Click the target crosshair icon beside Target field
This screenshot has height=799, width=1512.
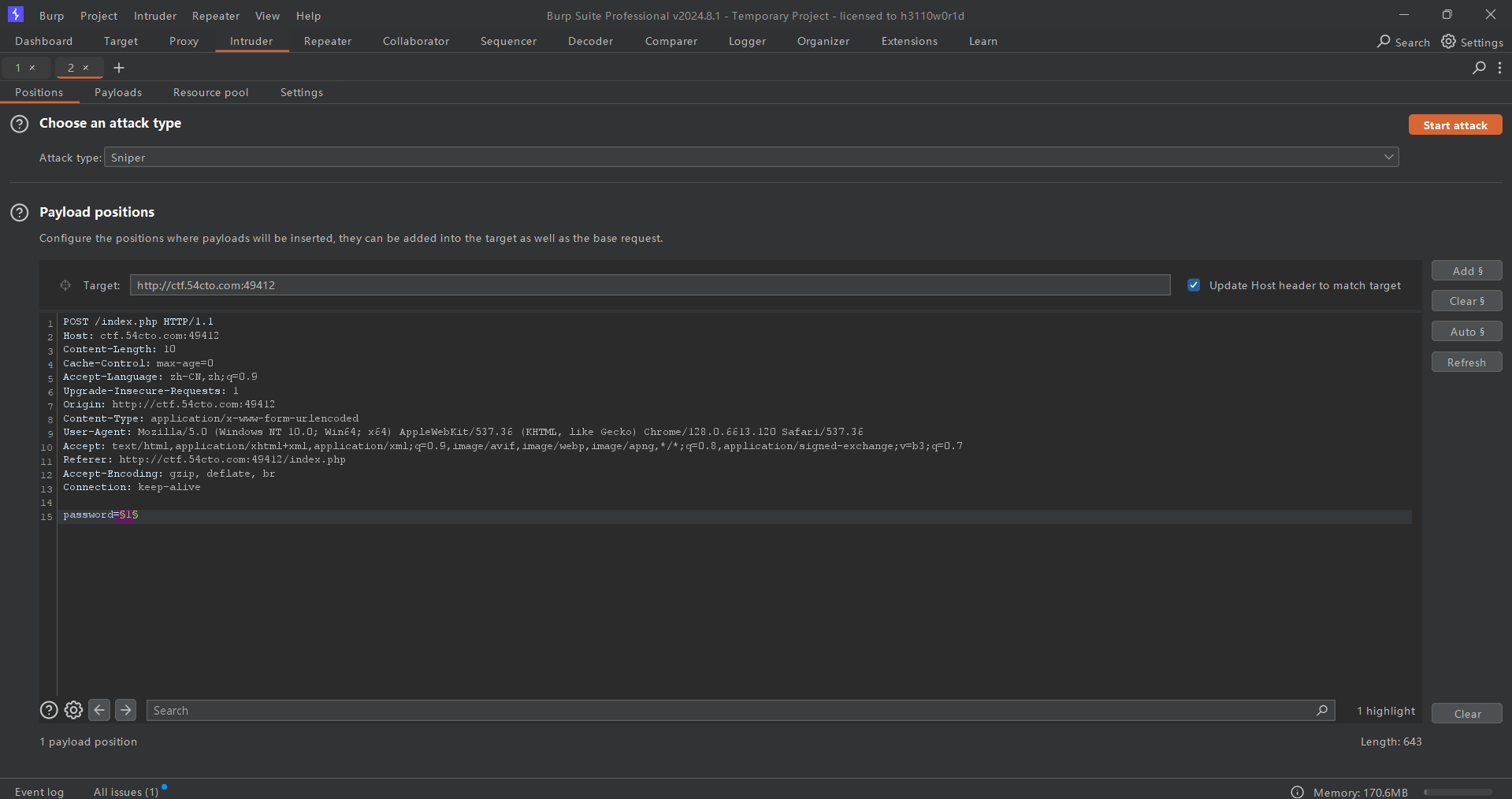point(65,285)
